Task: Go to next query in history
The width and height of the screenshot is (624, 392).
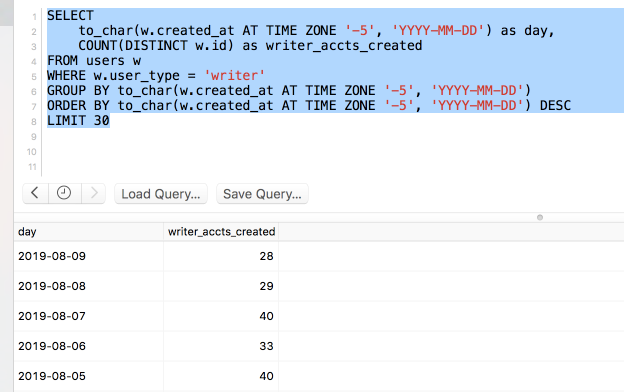Action: pos(94,193)
